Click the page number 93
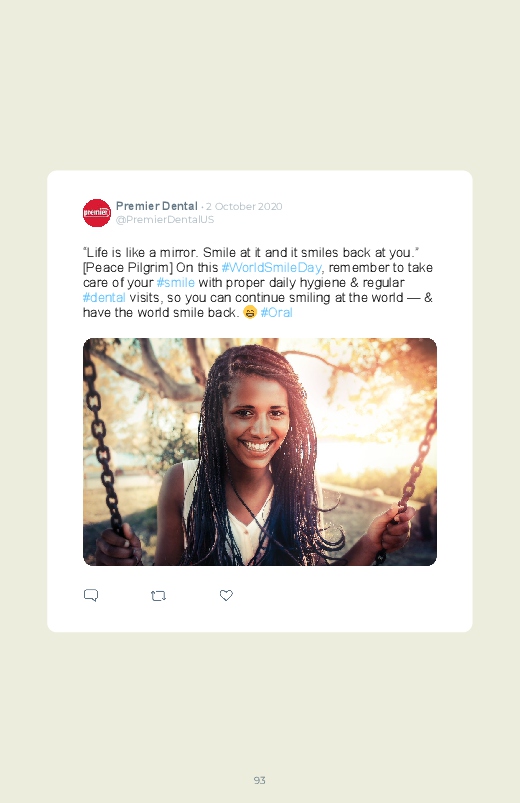This screenshot has height=803, width=520. [260, 780]
